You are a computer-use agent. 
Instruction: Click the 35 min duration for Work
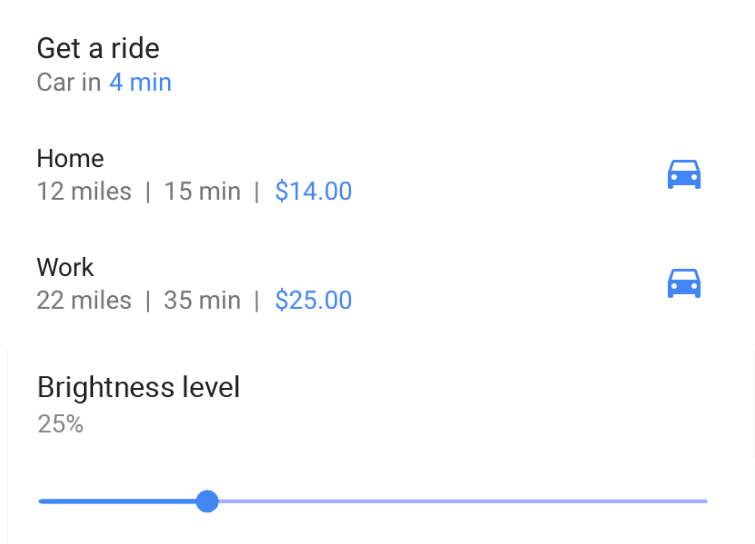tap(202, 300)
